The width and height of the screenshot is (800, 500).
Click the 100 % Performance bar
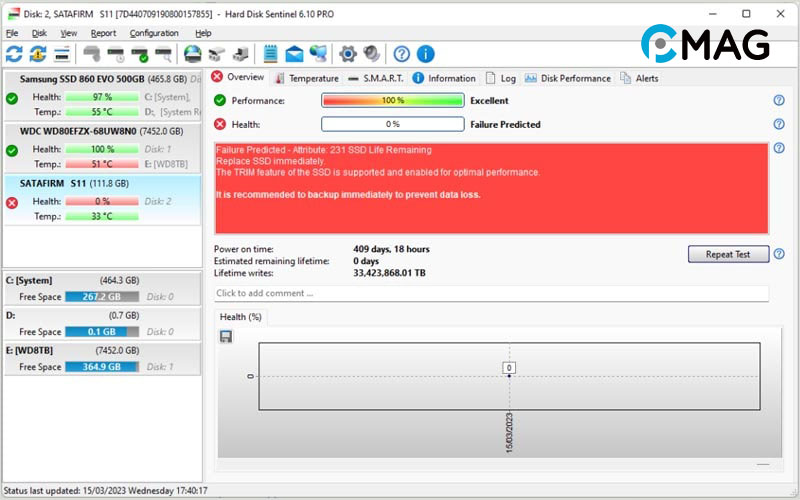coord(392,100)
